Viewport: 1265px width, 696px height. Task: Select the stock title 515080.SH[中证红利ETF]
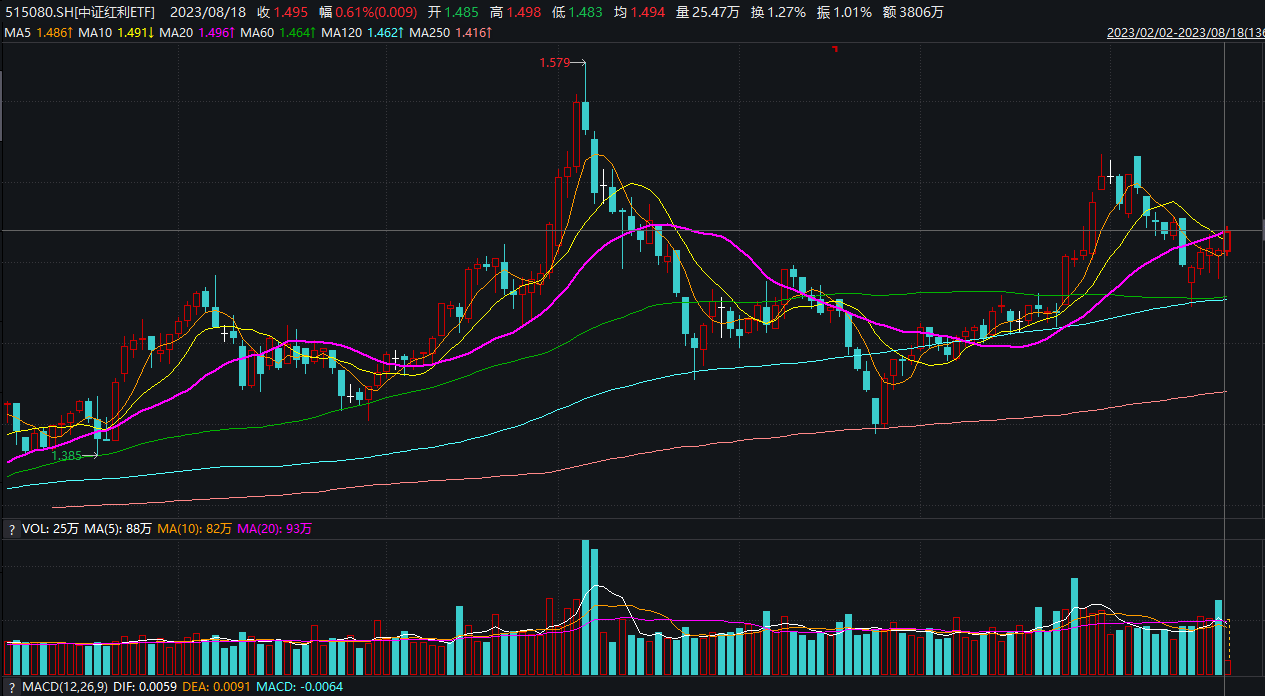tap(80, 12)
